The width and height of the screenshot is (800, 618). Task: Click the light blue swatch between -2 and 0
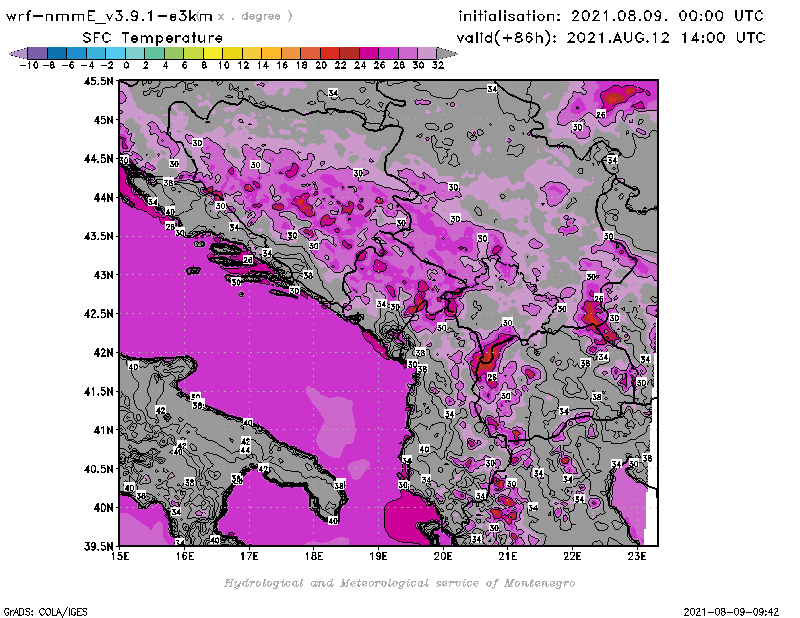(115, 53)
